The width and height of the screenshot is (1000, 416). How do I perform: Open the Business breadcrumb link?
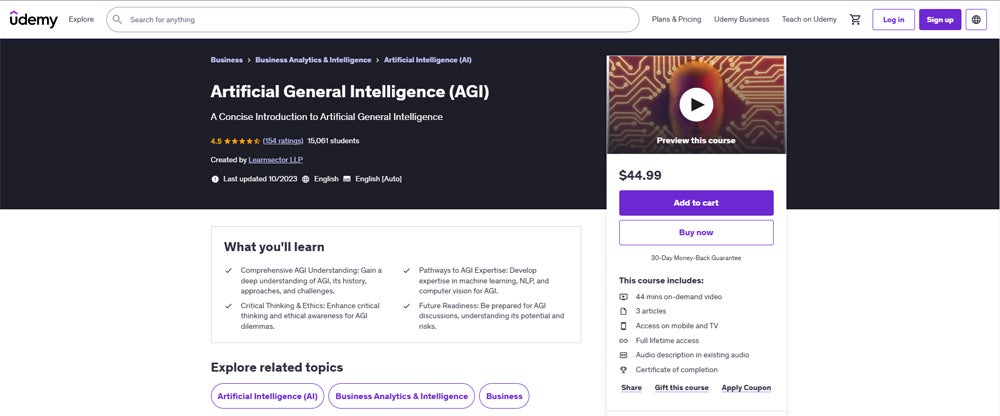pyautogui.click(x=226, y=60)
